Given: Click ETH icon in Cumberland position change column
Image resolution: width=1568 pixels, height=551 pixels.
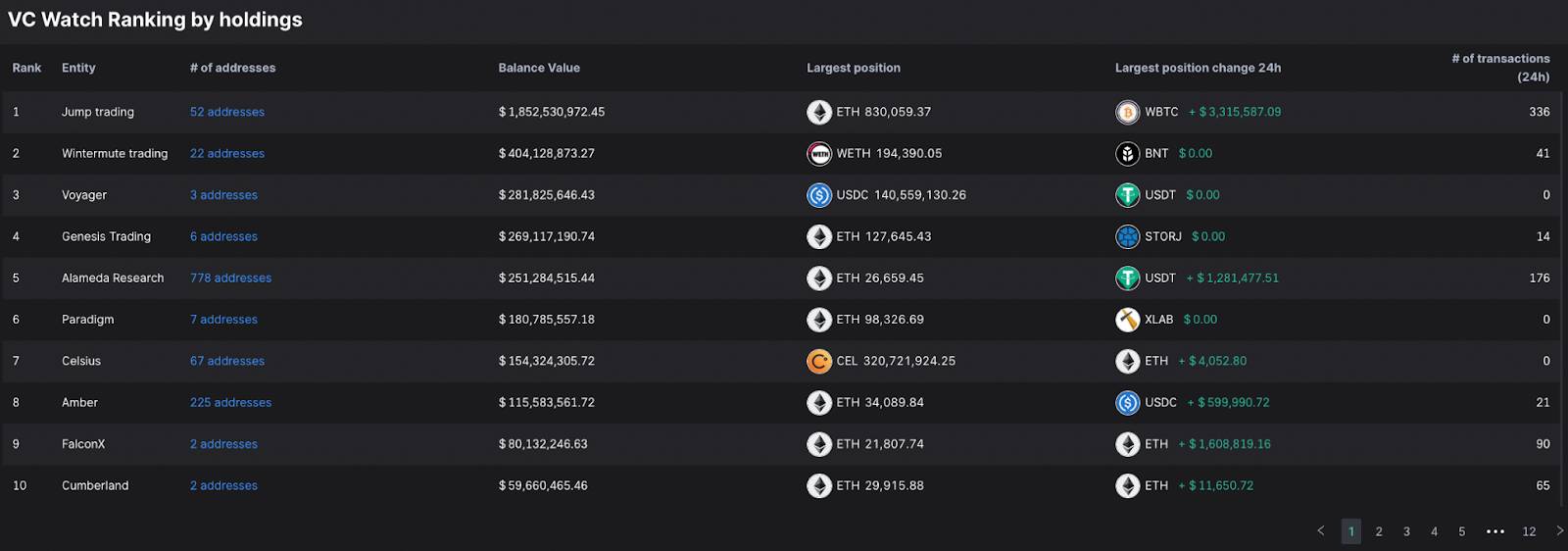Looking at the screenshot, I should (x=1128, y=485).
